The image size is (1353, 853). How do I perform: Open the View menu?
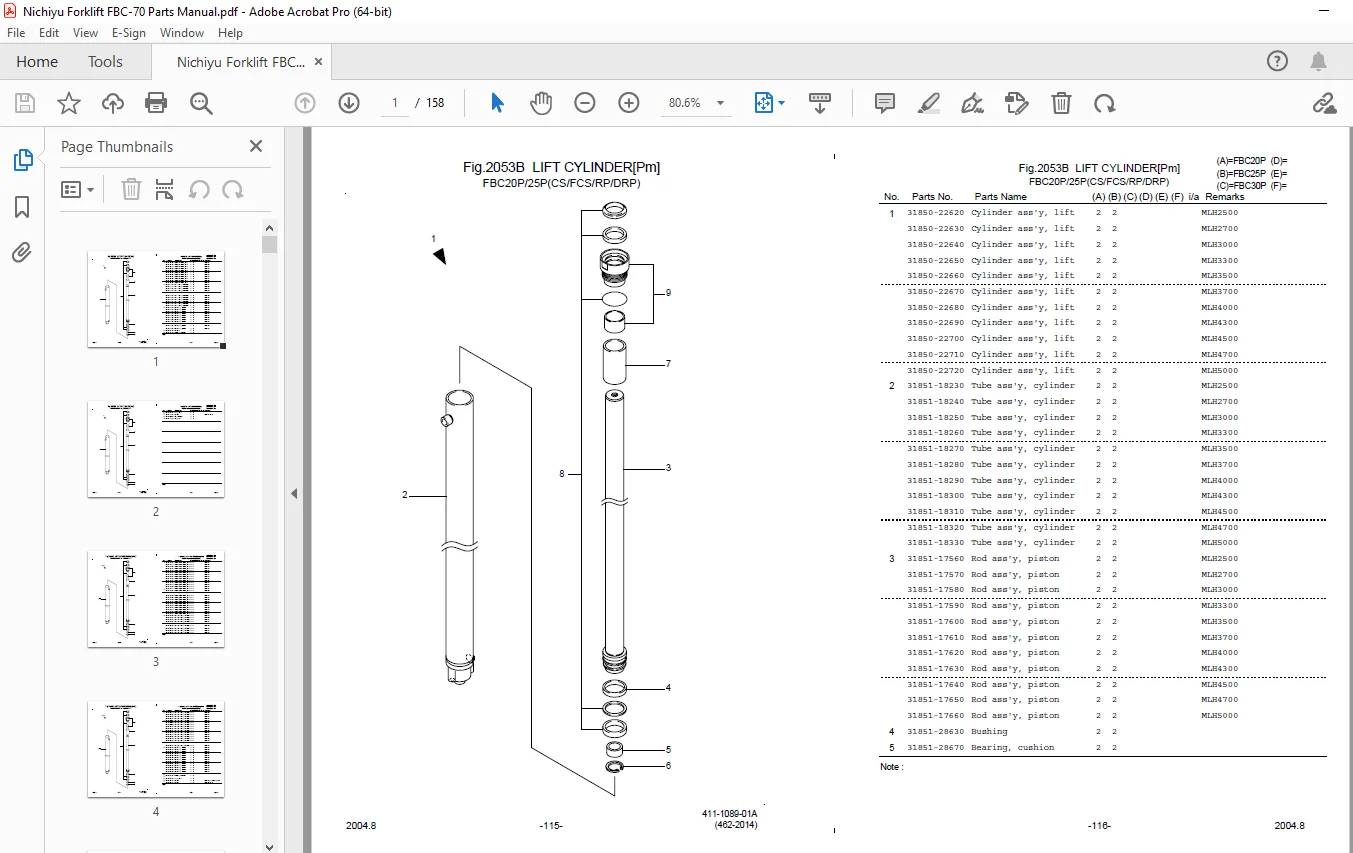point(85,33)
